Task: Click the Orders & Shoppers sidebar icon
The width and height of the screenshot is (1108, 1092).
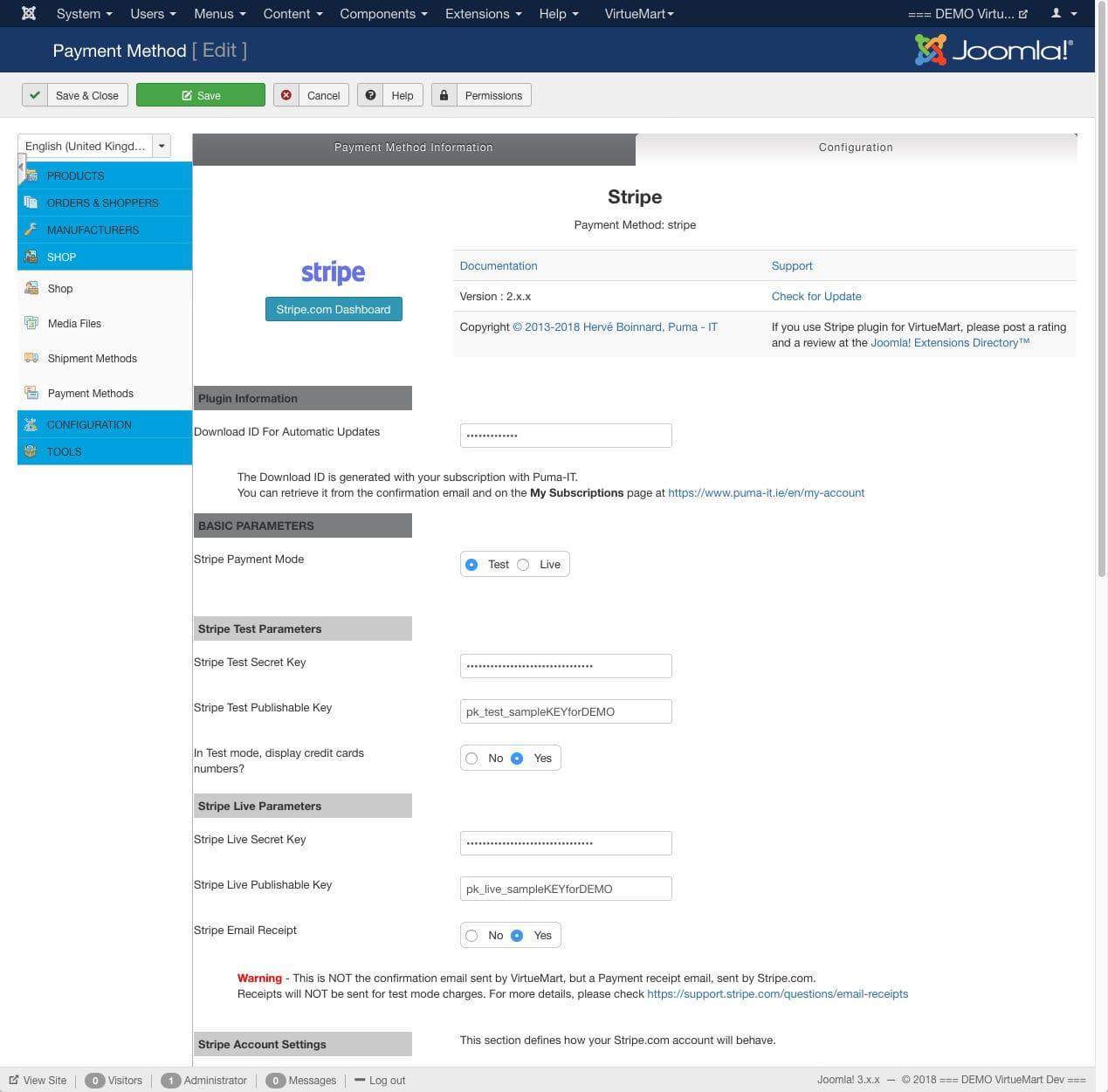Action: tap(31, 203)
